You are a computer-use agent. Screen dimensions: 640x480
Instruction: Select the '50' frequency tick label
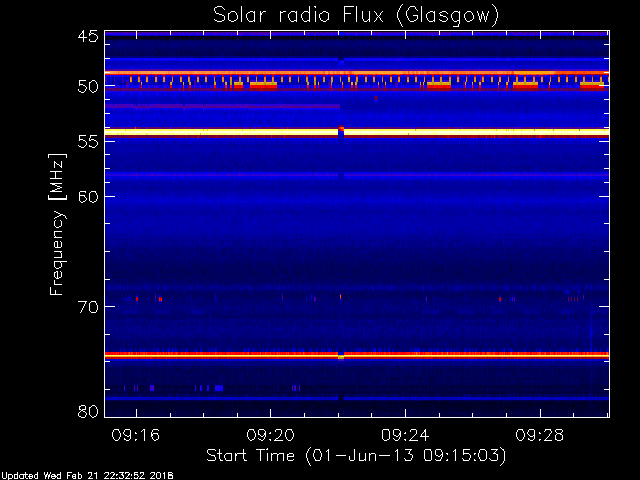click(x=88, y=87)
